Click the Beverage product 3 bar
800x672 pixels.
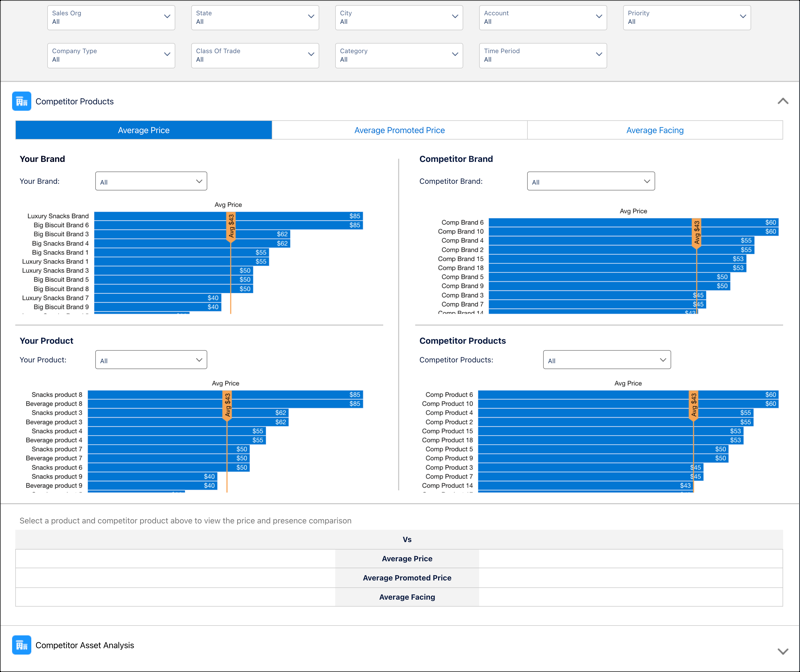coord(188,422)
